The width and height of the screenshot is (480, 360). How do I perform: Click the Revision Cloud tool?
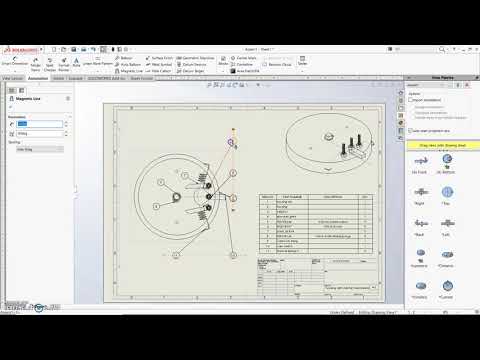click(277, 64)
